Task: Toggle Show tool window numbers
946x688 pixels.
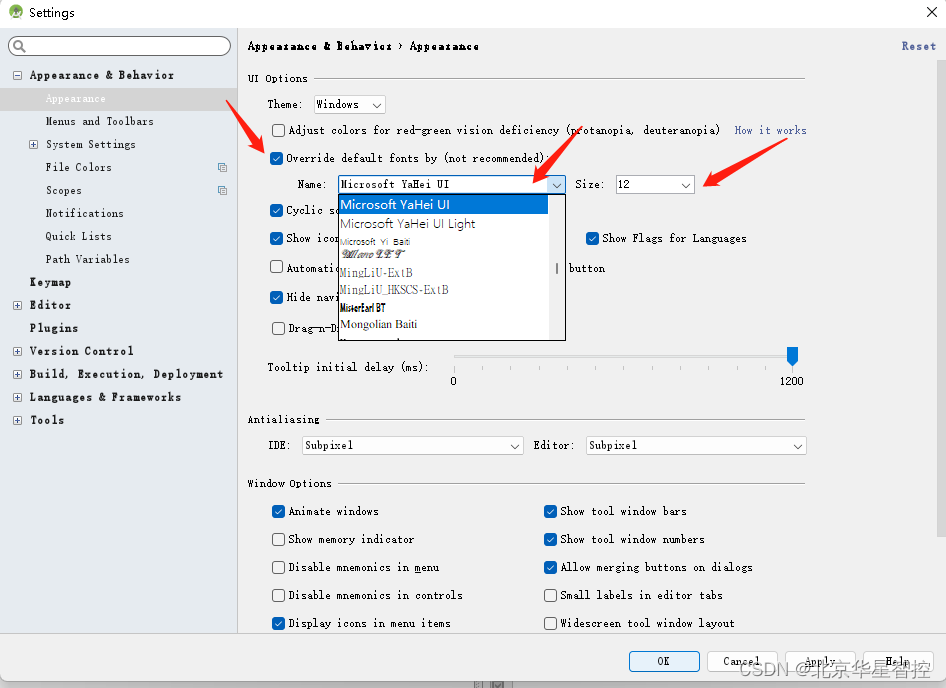Action: coord(550,539)
